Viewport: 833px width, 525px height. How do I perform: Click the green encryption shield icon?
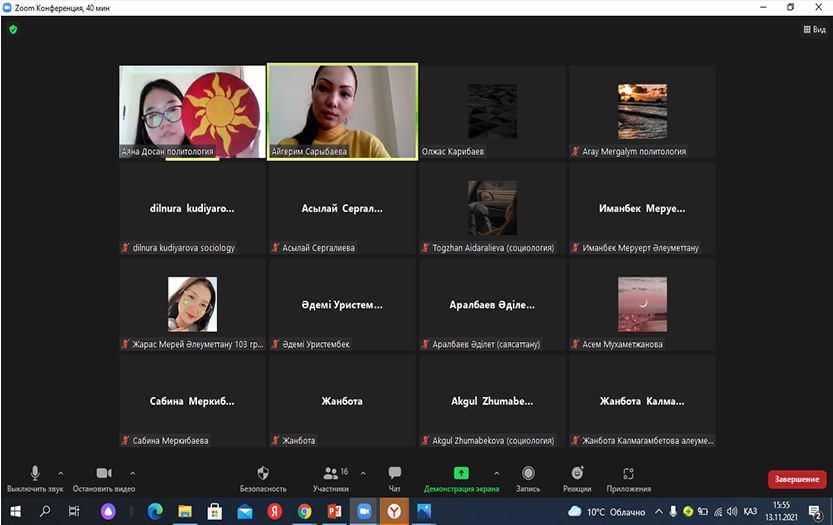point(13,30)
